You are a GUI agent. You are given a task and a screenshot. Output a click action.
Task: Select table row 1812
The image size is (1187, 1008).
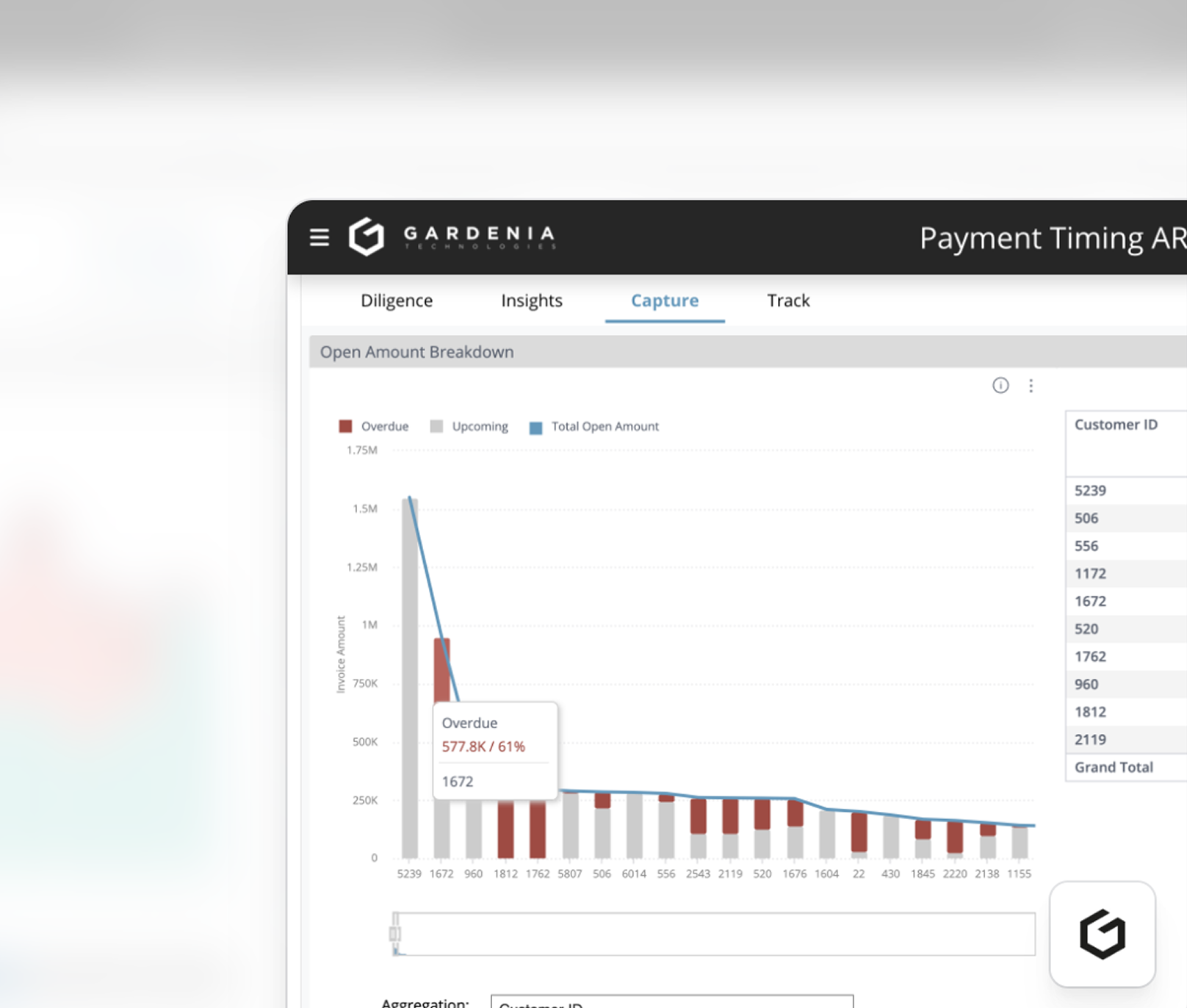(x=1126, y=712)
